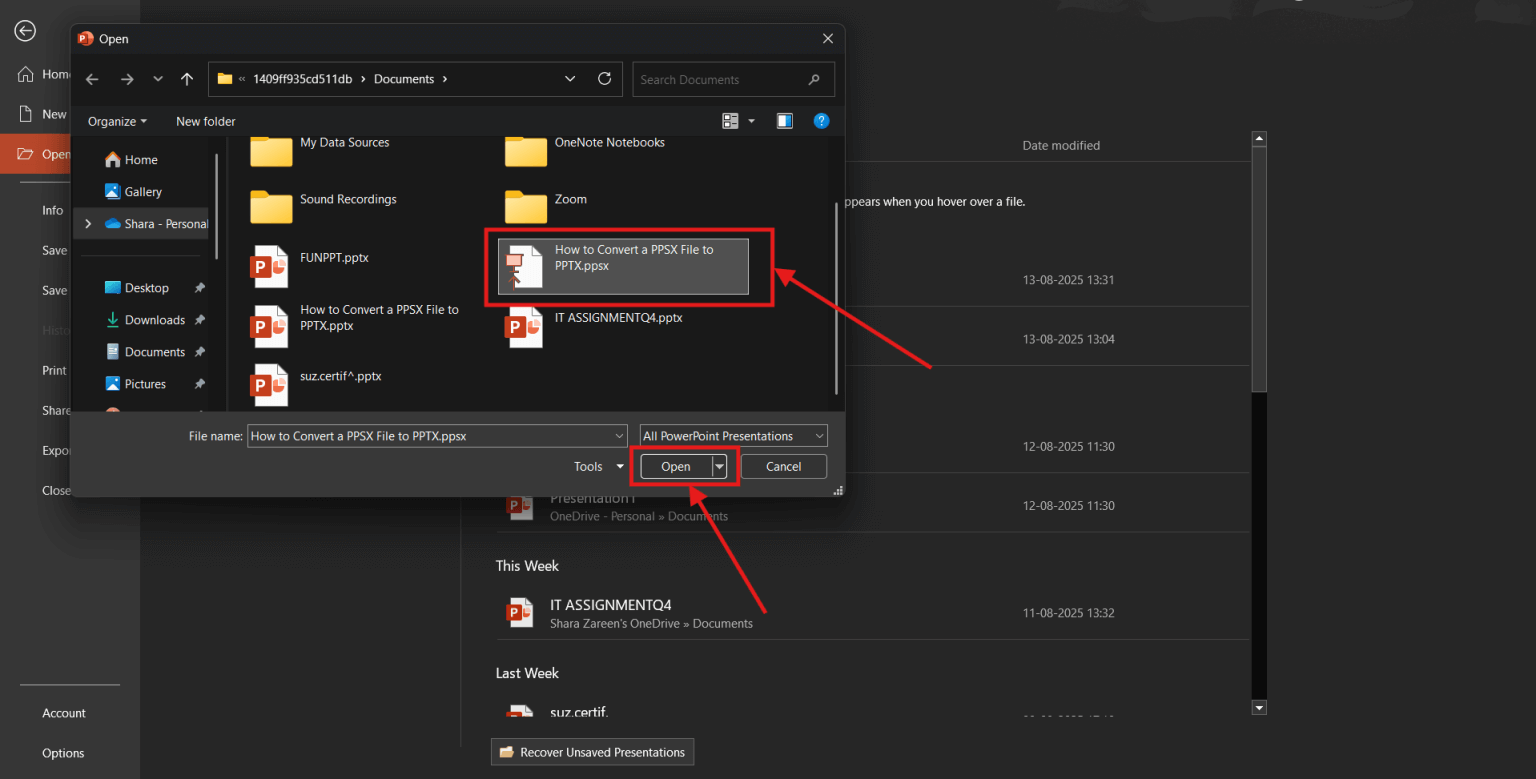Click the back navigation arrow in the Open dialog
This screenshot has height=779, width=1536.
point(91,79)
